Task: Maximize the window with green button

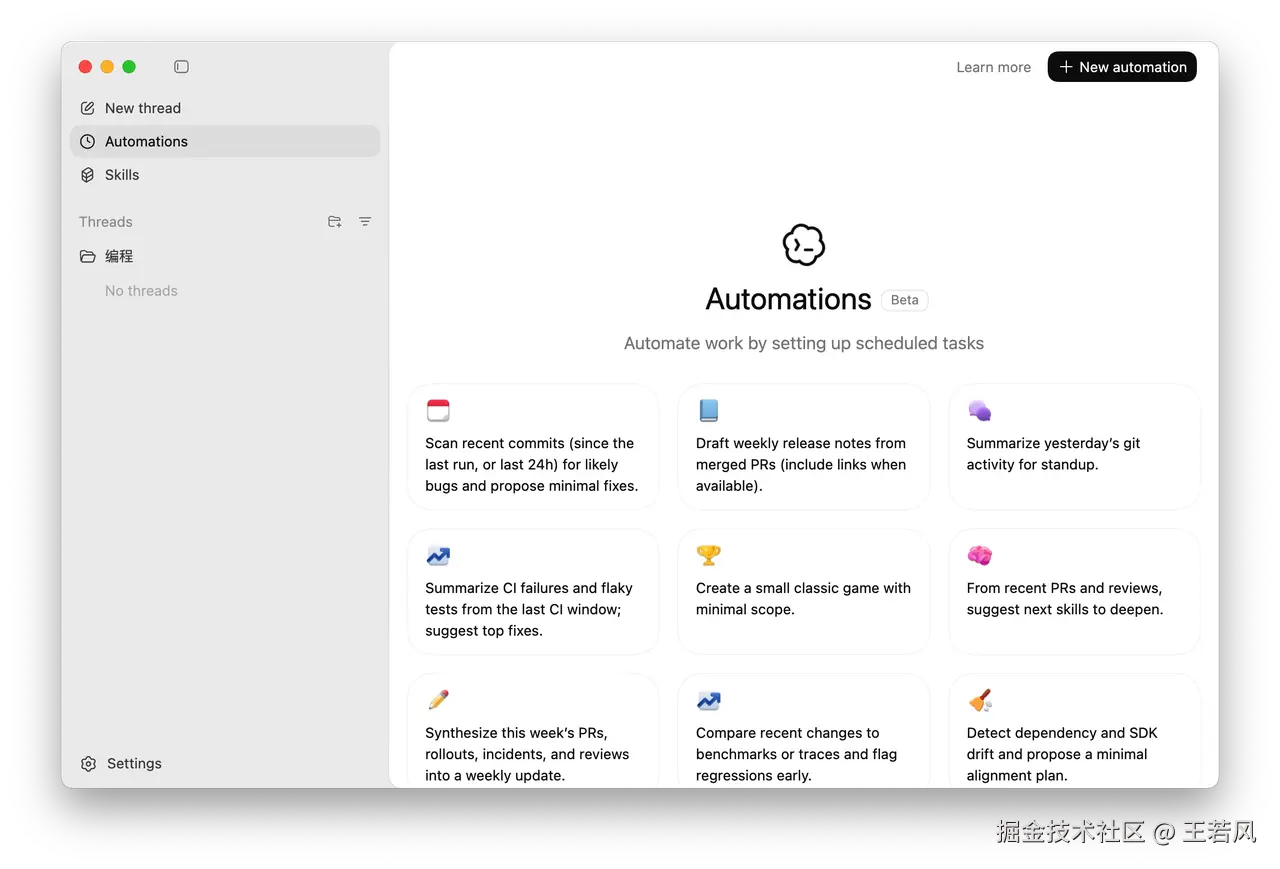Action: click(x=129, y=67)
